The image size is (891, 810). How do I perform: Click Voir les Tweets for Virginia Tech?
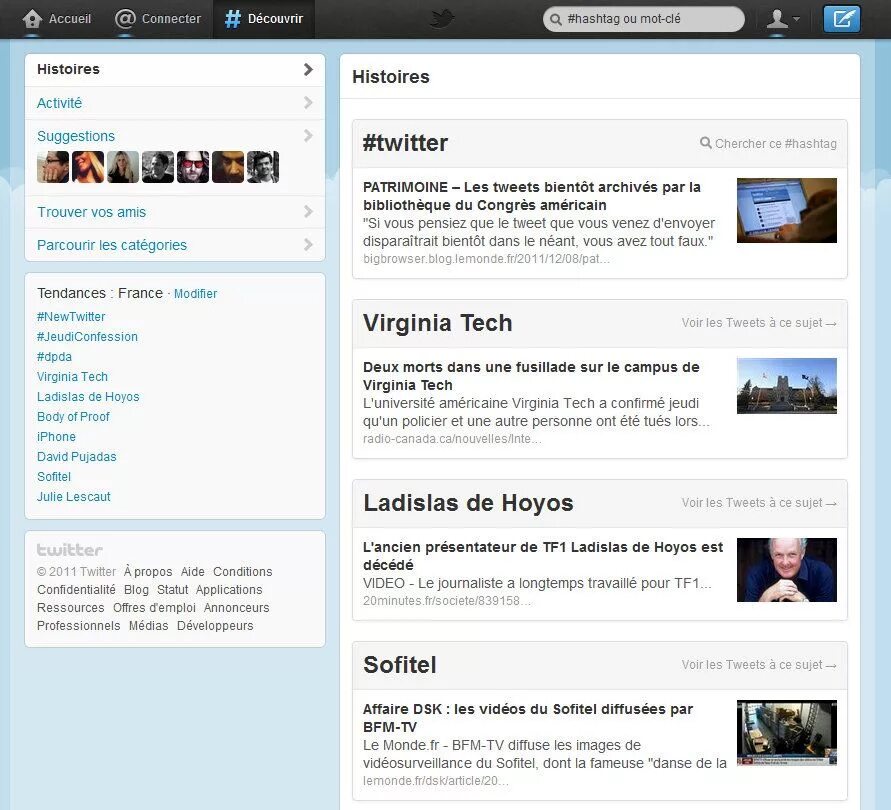[759, 323]
